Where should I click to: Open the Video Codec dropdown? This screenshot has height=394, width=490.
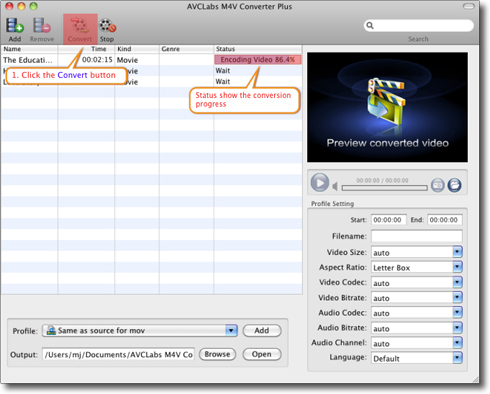[x=457, y=282]
